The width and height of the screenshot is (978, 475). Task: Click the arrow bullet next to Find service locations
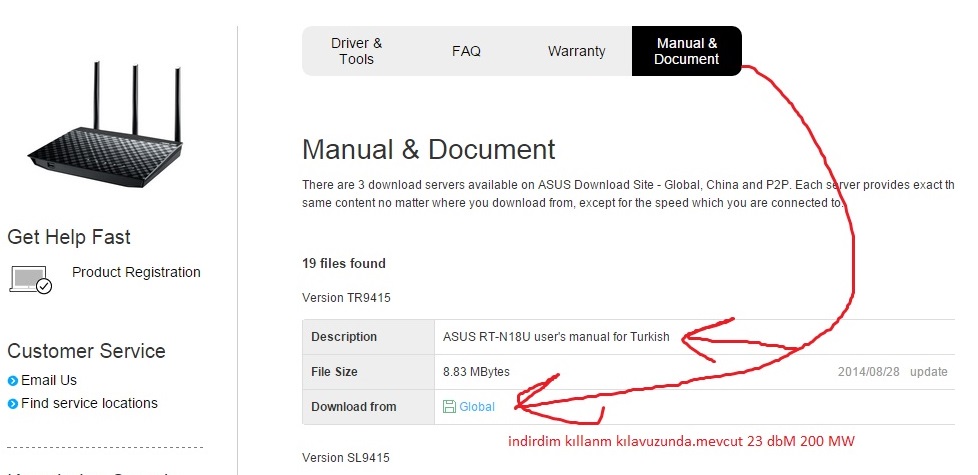tap(12, 404)
